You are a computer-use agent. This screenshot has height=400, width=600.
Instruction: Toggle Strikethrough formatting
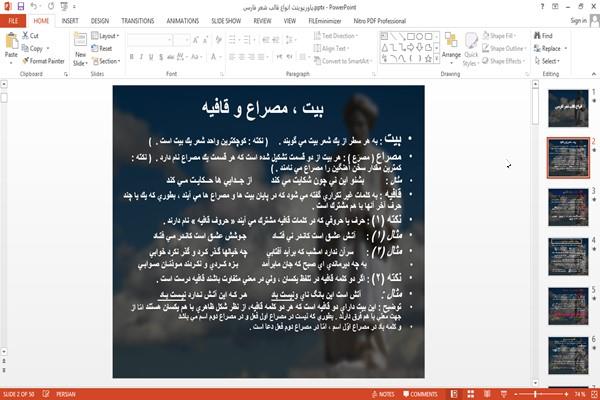tap(171, 57)
